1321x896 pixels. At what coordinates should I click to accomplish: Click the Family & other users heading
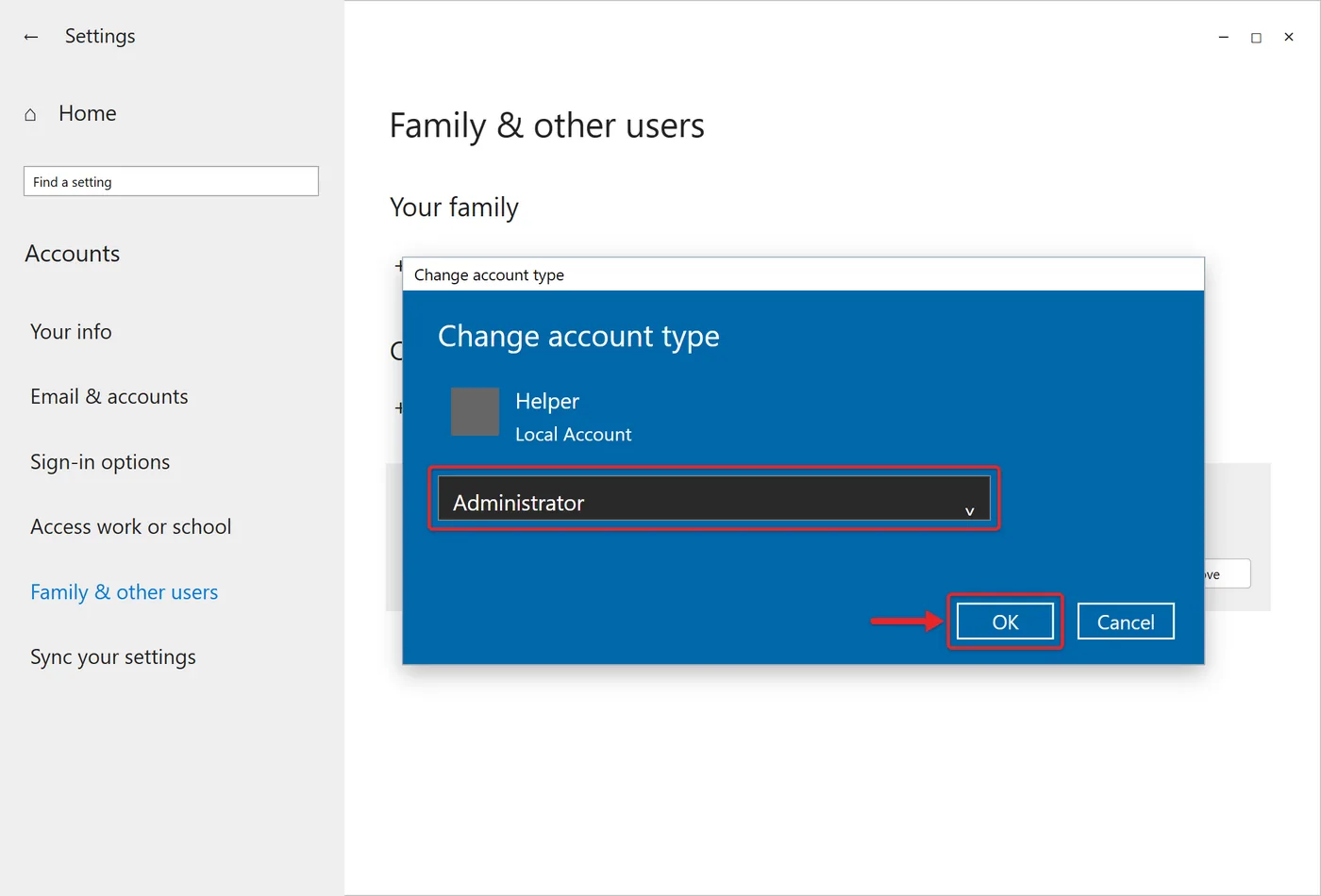(547, 126)
